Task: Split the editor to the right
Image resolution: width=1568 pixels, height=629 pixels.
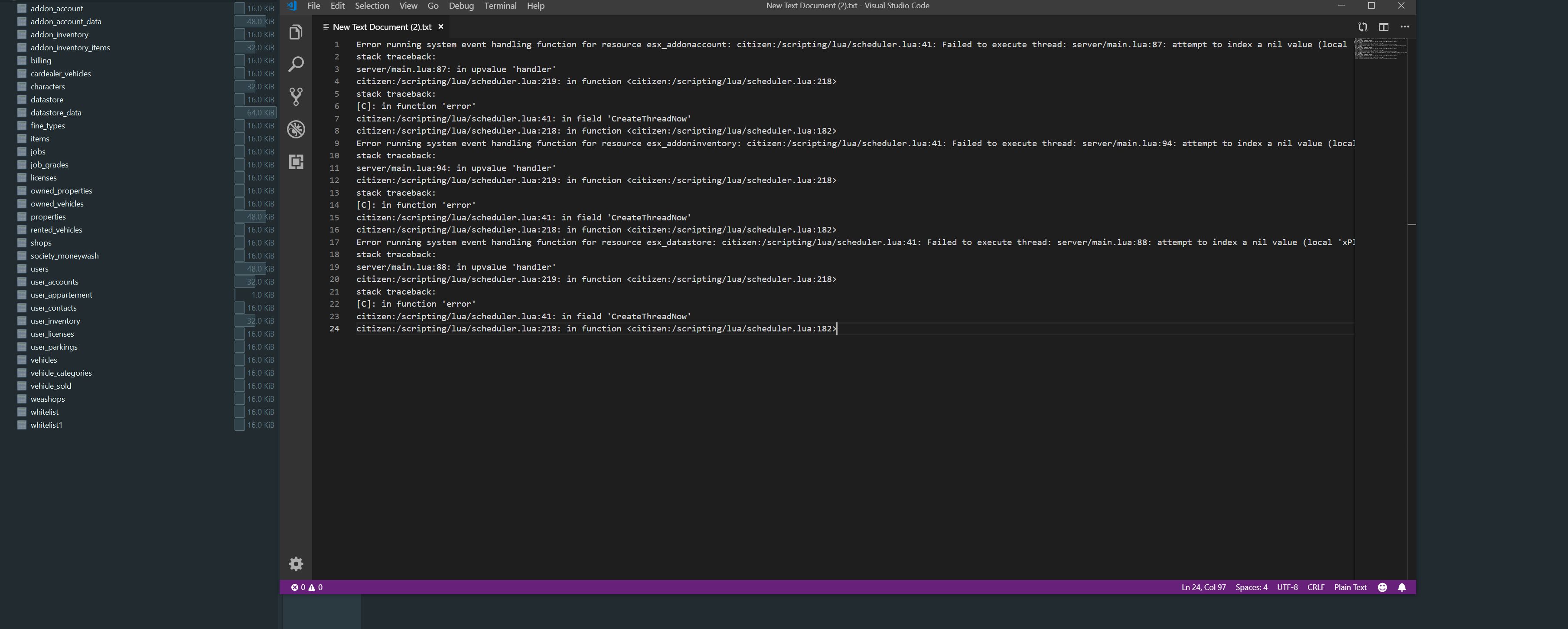Action: (x=1384, y=27)
